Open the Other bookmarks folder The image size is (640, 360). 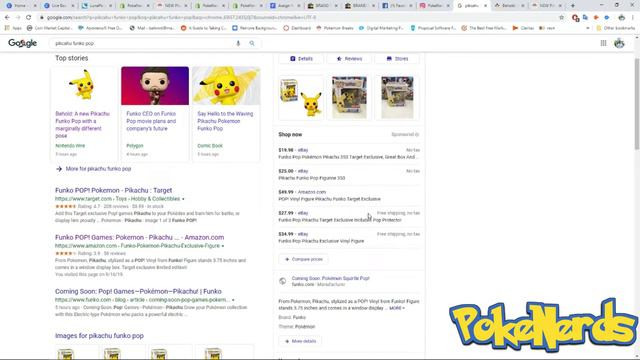click(616, 28)
